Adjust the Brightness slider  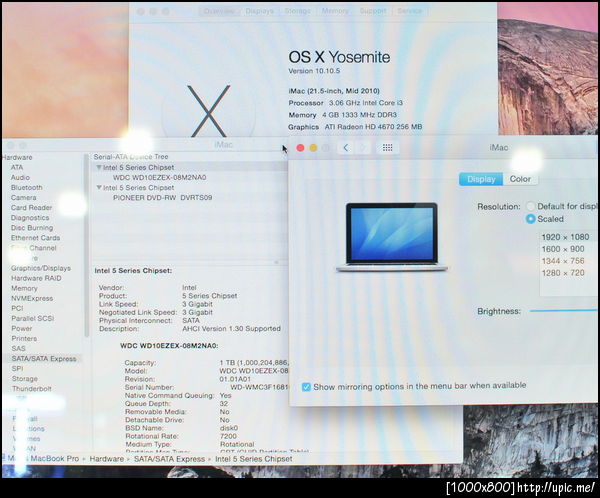564,311
